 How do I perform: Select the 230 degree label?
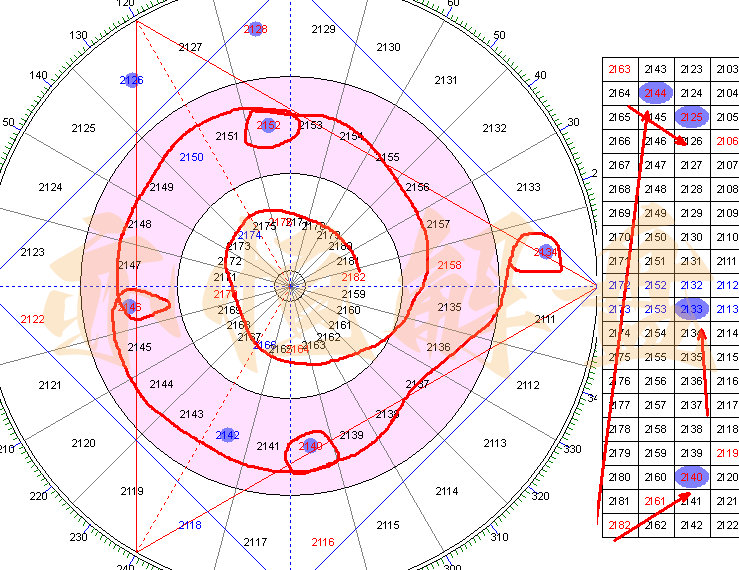78,537
